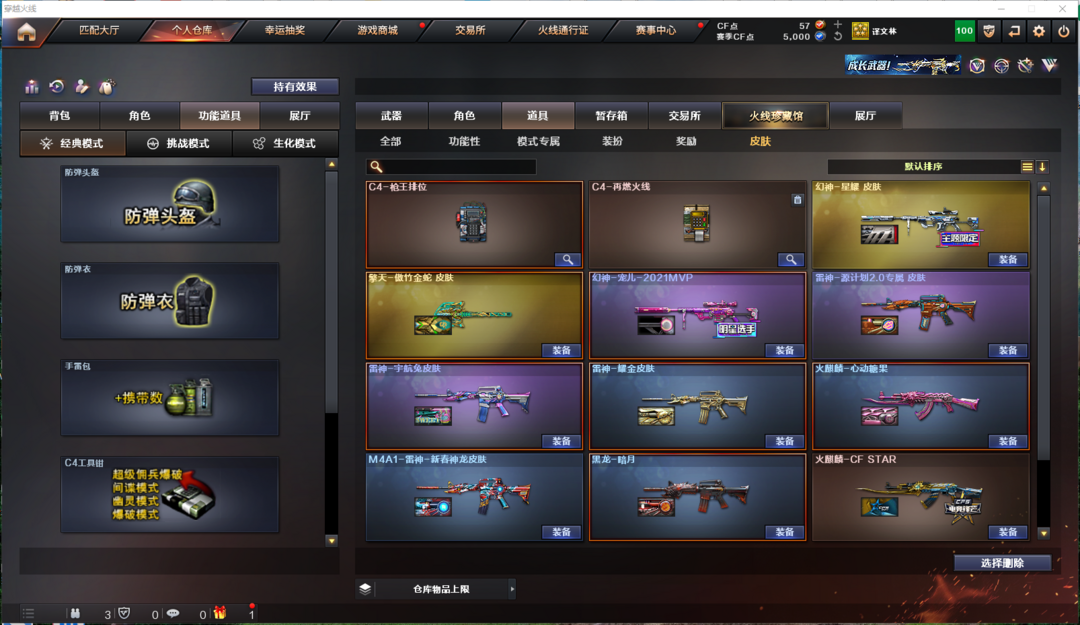Select the 功能道具 tab
Screen dimensions: 1080x625
tap(220, 116)
